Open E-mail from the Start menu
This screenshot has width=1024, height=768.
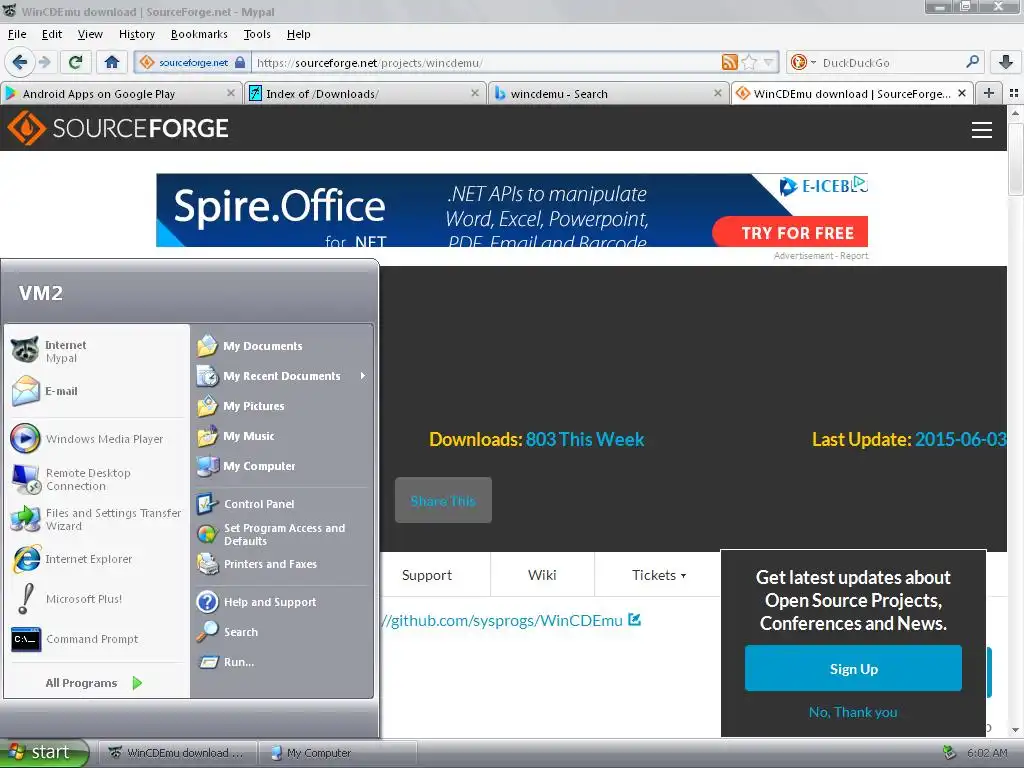(x=97, y=391)
